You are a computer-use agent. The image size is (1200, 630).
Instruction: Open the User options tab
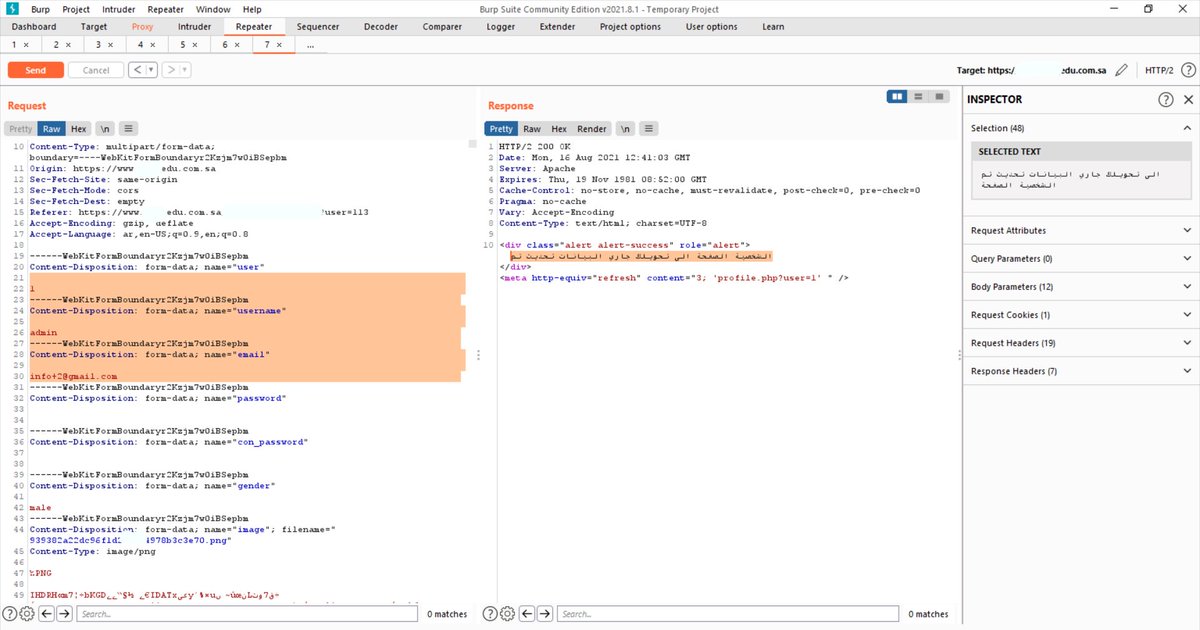click(712, 27)
